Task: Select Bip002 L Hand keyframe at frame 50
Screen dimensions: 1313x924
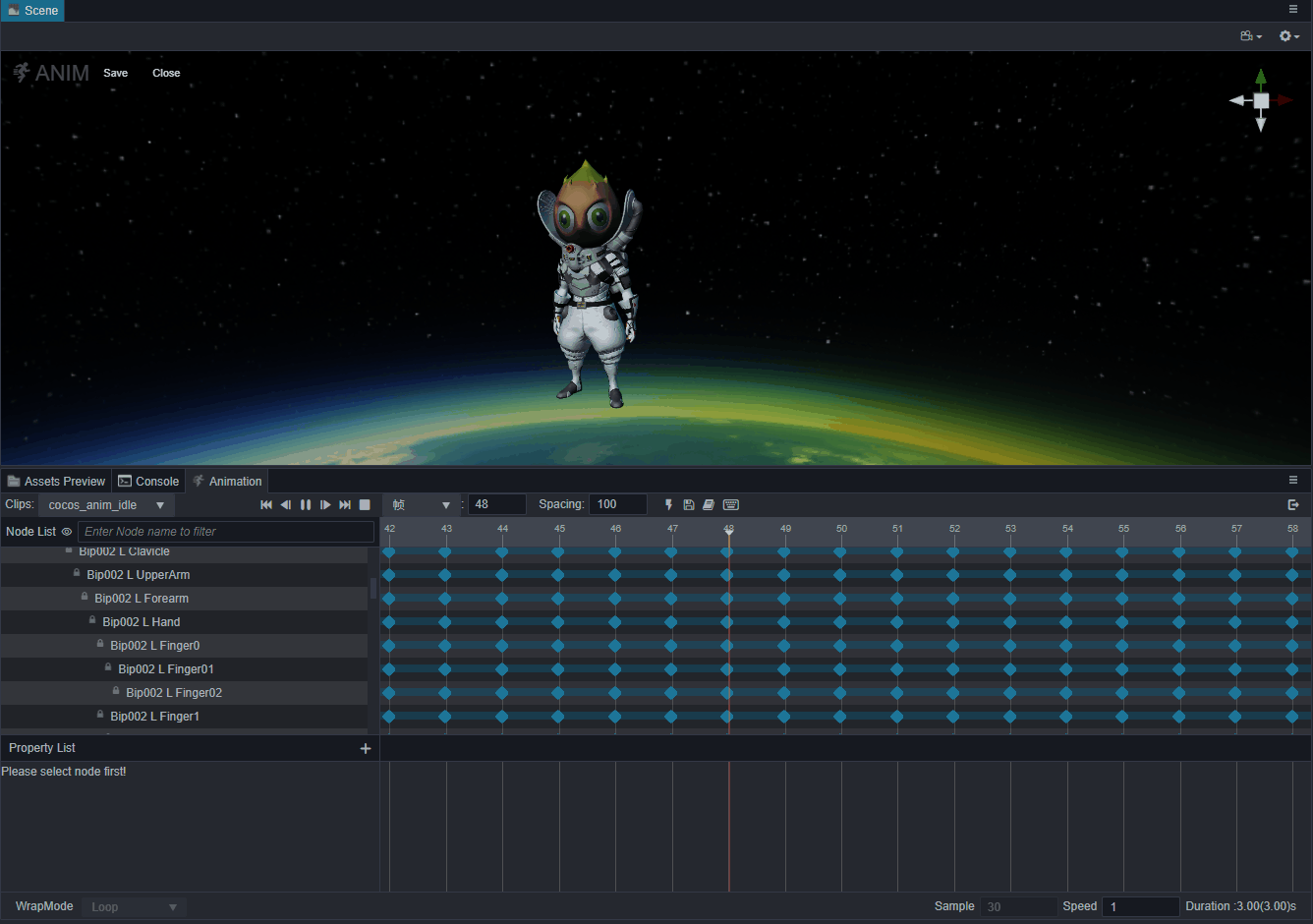Action: 840,622
